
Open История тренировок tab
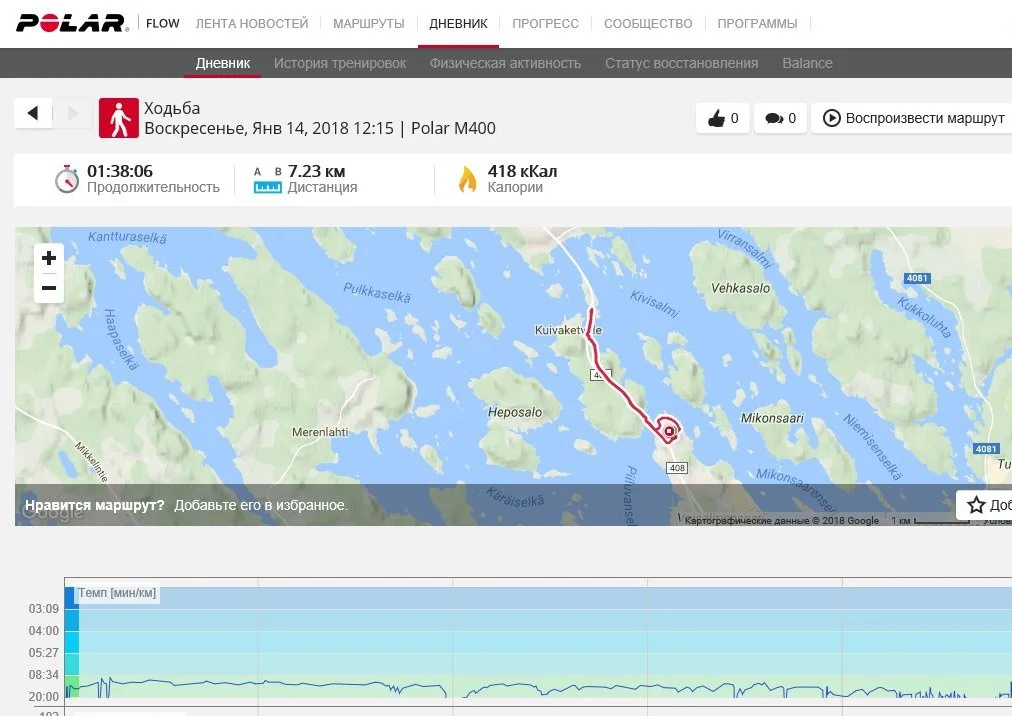(x=339, y=63)
